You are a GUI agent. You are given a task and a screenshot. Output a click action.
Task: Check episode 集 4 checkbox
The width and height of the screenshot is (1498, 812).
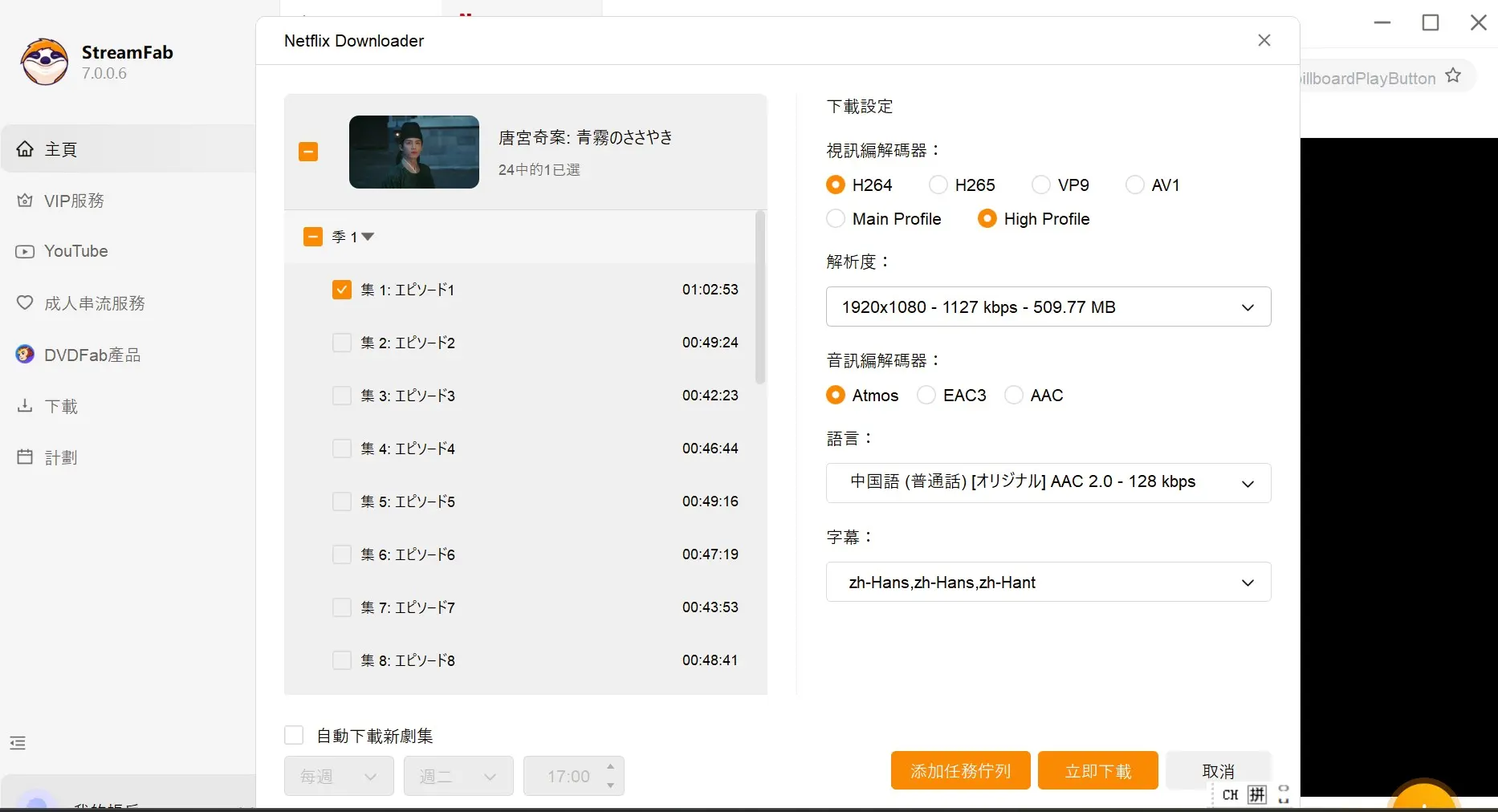342,449
